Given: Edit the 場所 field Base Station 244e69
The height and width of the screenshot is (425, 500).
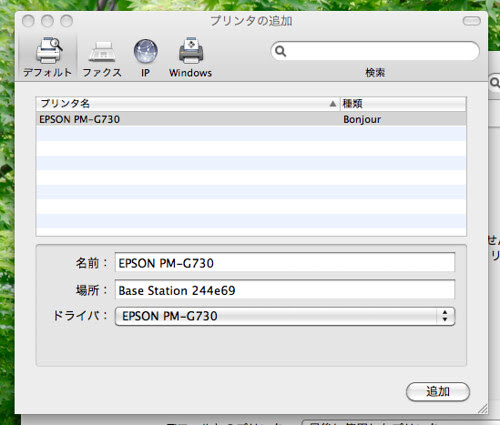Looking at the screenshot, I should click(285, 290).
